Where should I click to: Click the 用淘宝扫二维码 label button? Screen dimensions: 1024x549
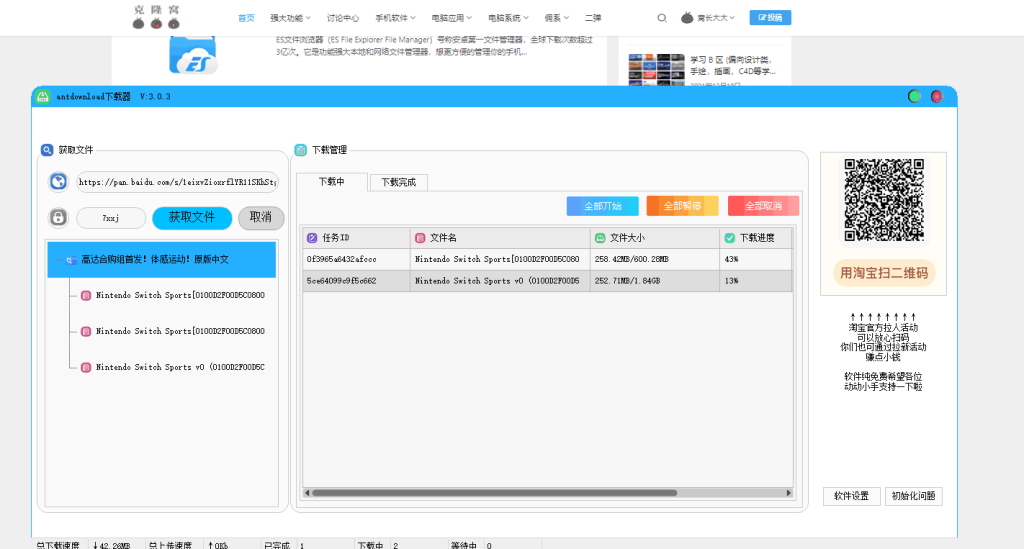point(884,273)
